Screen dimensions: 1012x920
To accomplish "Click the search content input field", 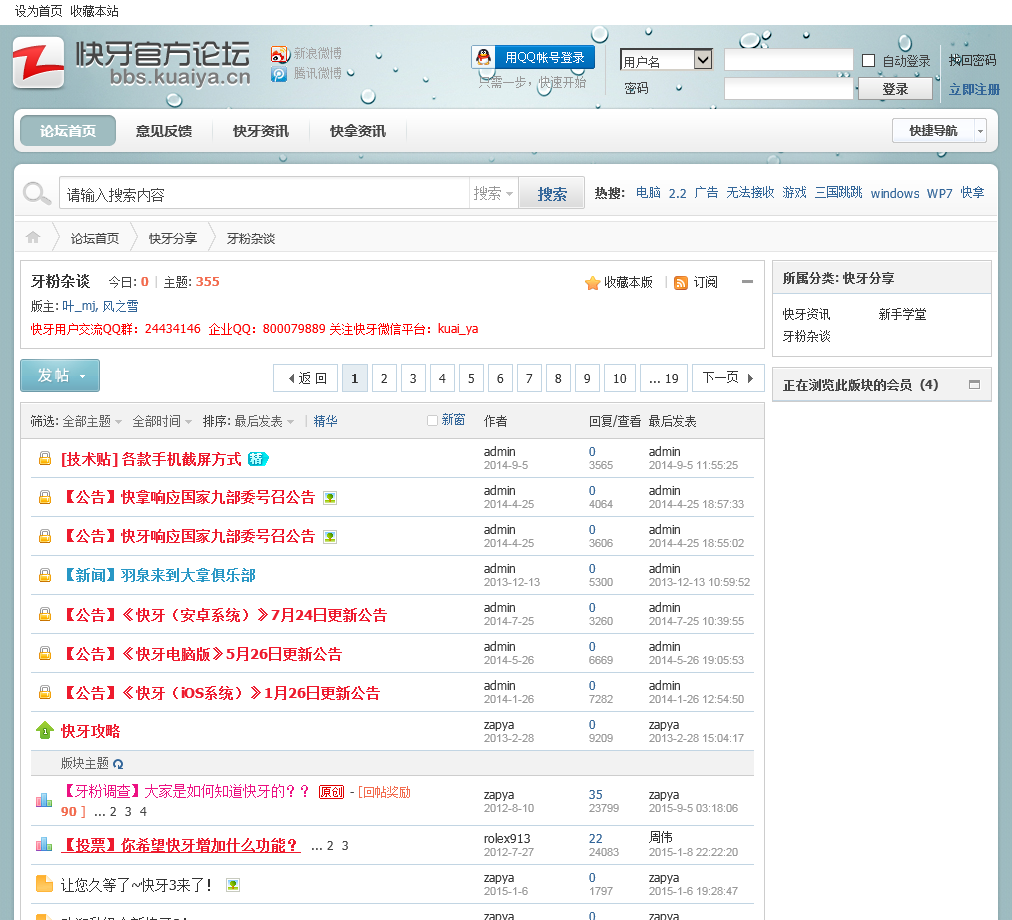I will pyautogui.click(x=264, y=194).
